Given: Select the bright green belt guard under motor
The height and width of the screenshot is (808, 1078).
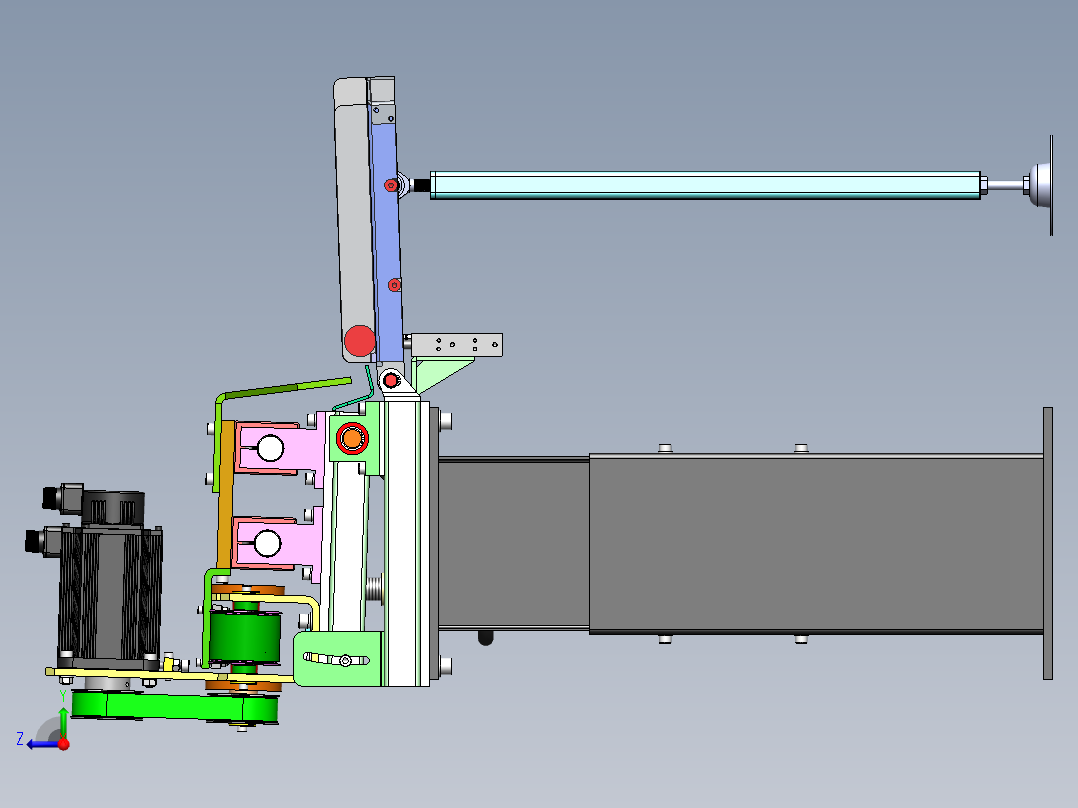Looking at the screenshot, I should [x=175, y=708].
